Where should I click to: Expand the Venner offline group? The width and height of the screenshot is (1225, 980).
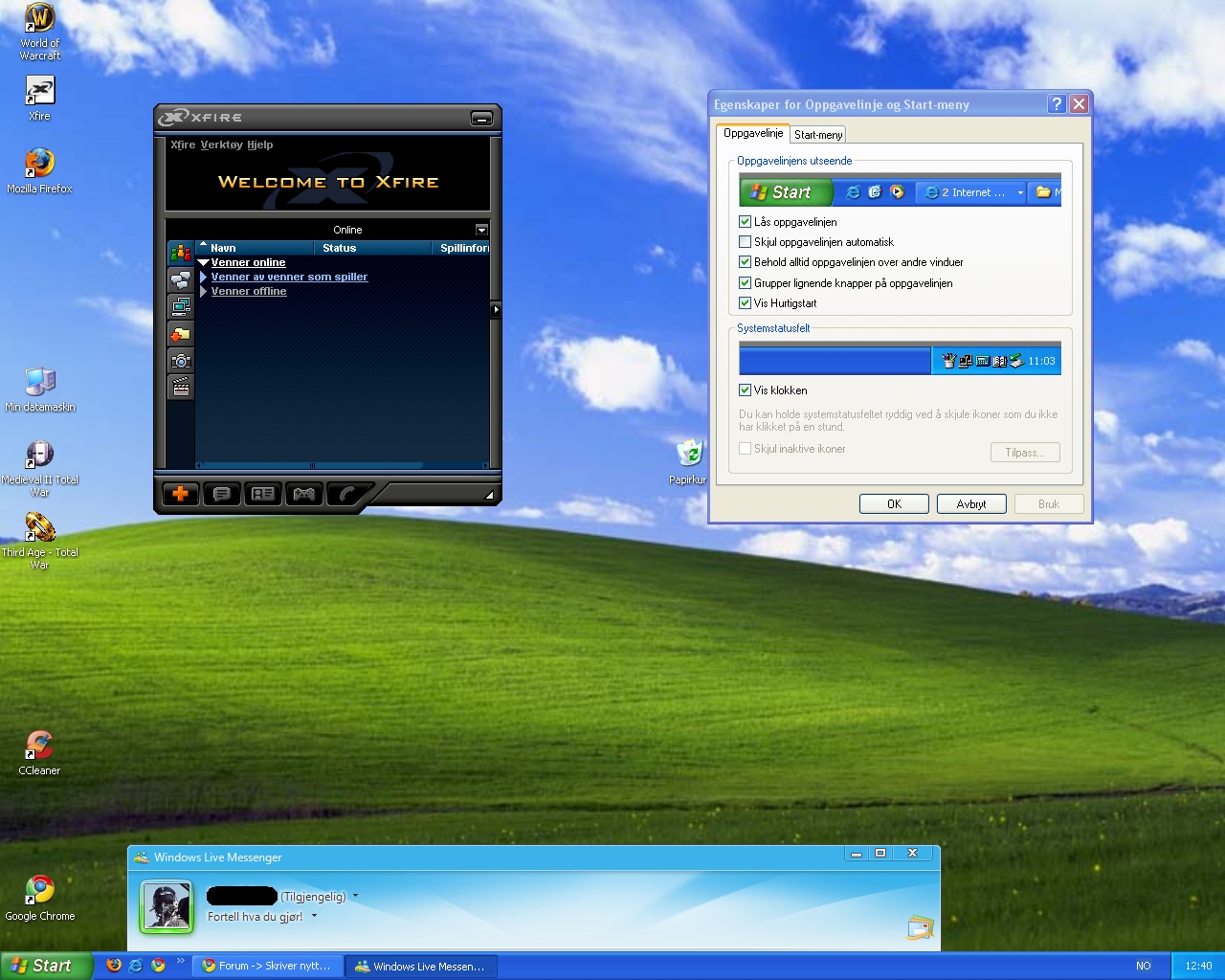point(203,291)
